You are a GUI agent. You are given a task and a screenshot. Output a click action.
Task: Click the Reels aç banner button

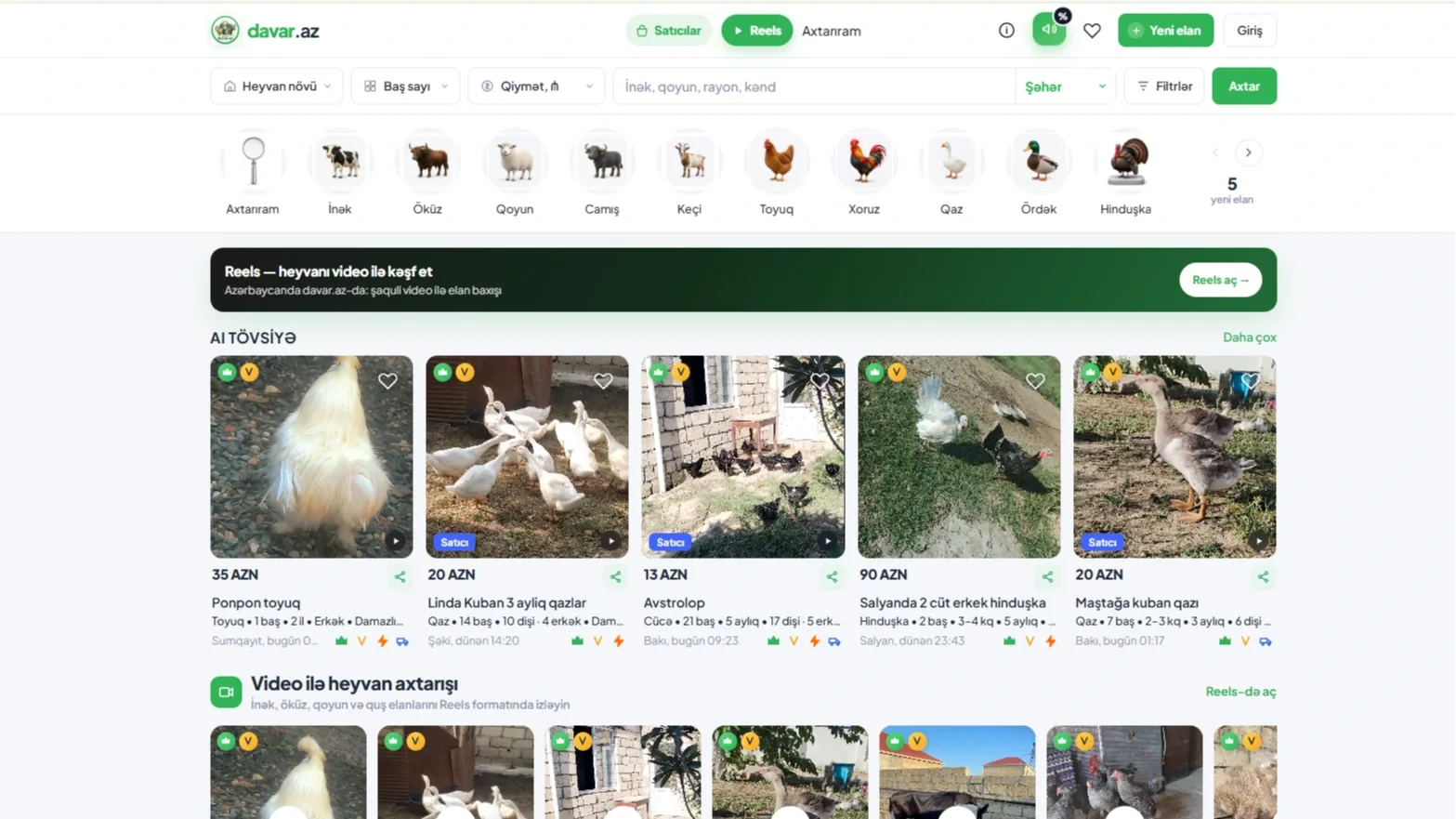(1221, 280)
